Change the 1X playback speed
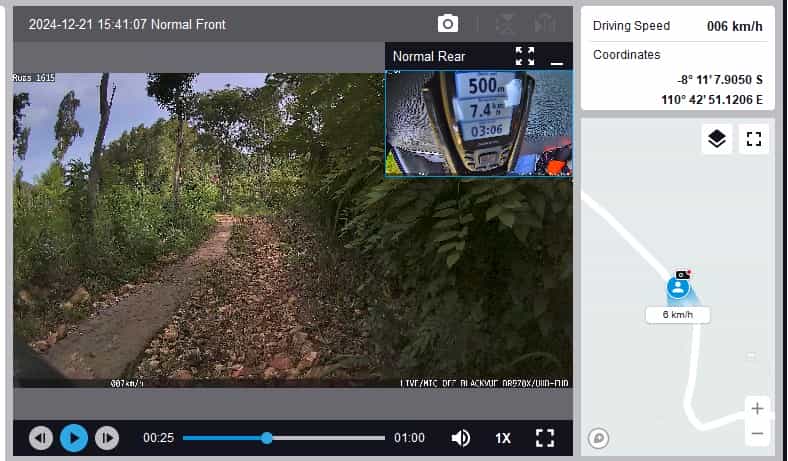 pos(503,438)
